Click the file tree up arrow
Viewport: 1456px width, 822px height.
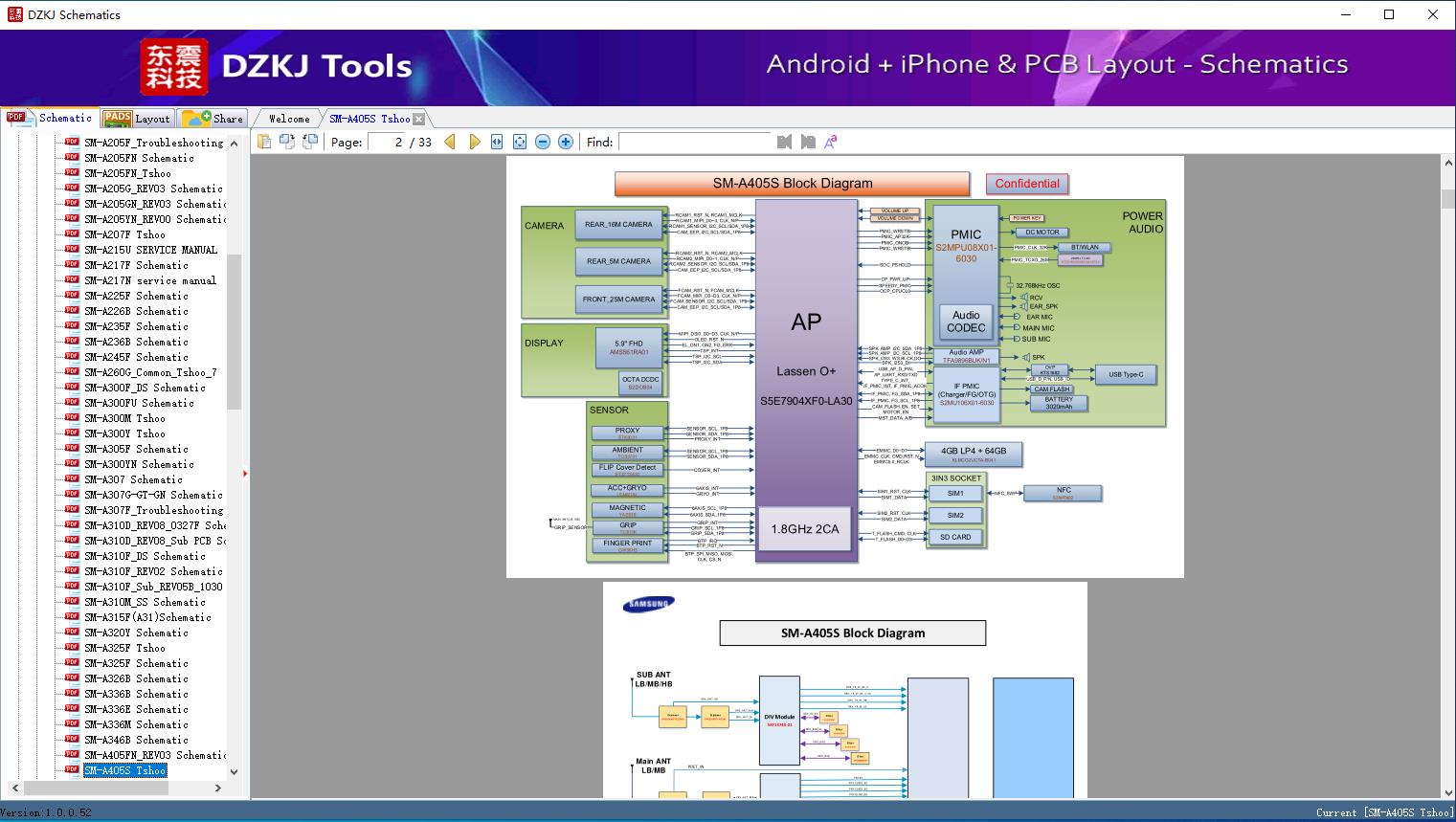pos(235,142)
